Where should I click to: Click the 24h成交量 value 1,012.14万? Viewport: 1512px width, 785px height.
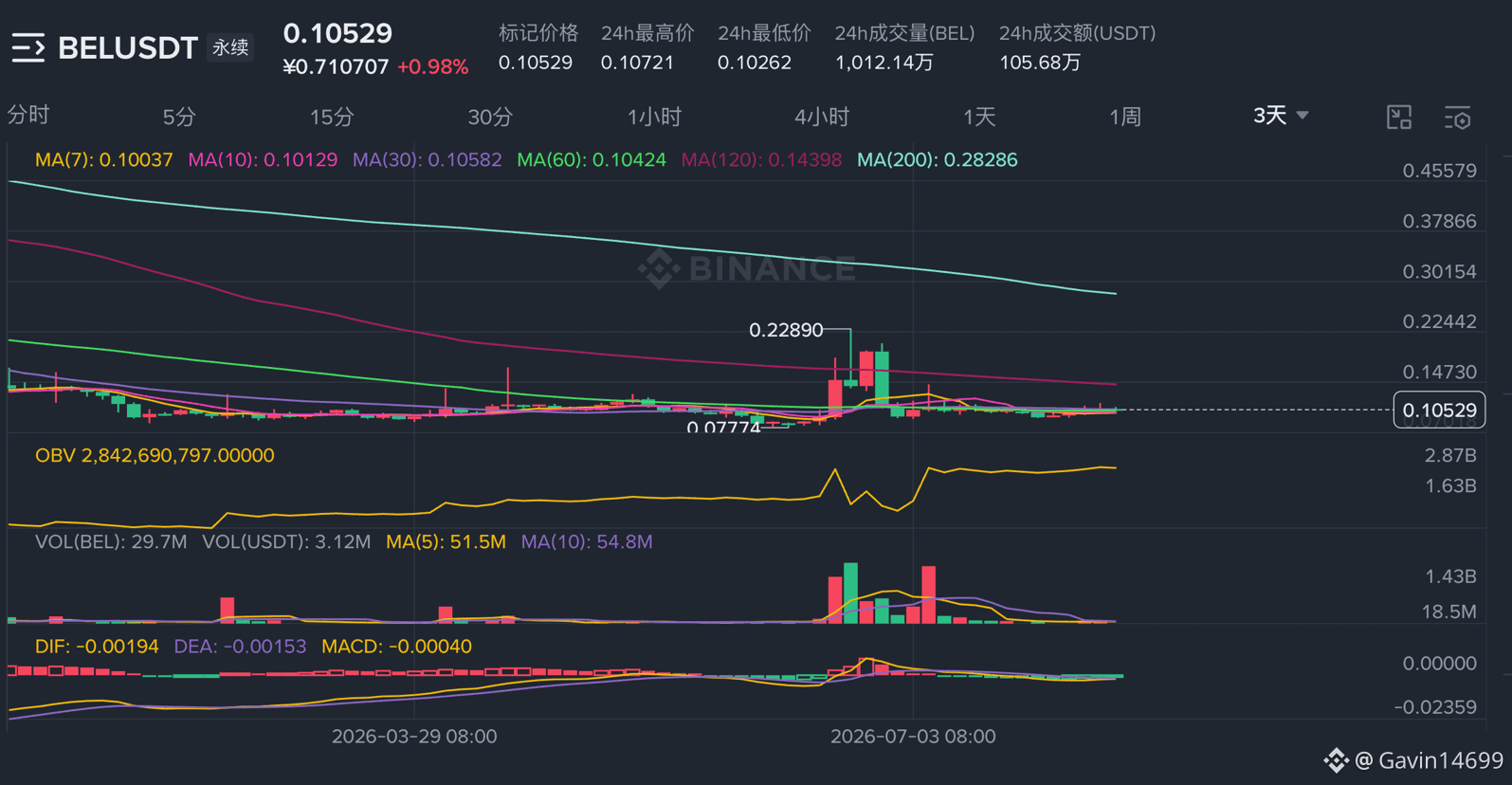[884, 63]
